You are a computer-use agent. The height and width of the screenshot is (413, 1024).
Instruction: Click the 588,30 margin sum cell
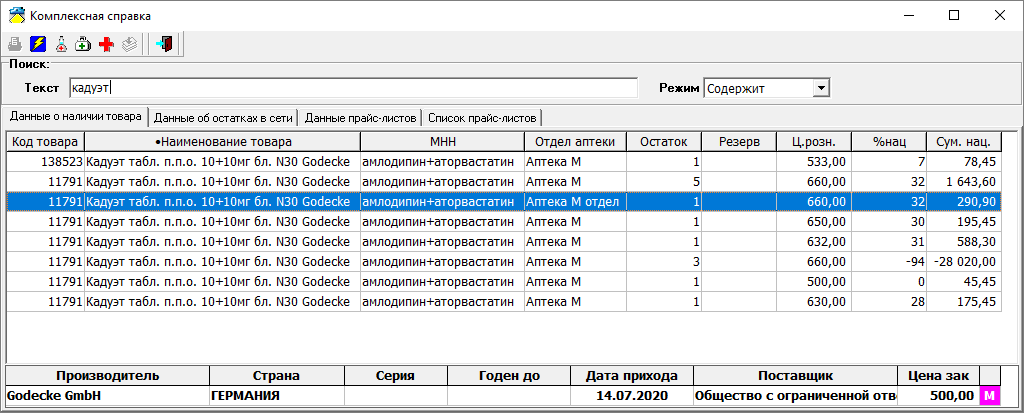964,242
